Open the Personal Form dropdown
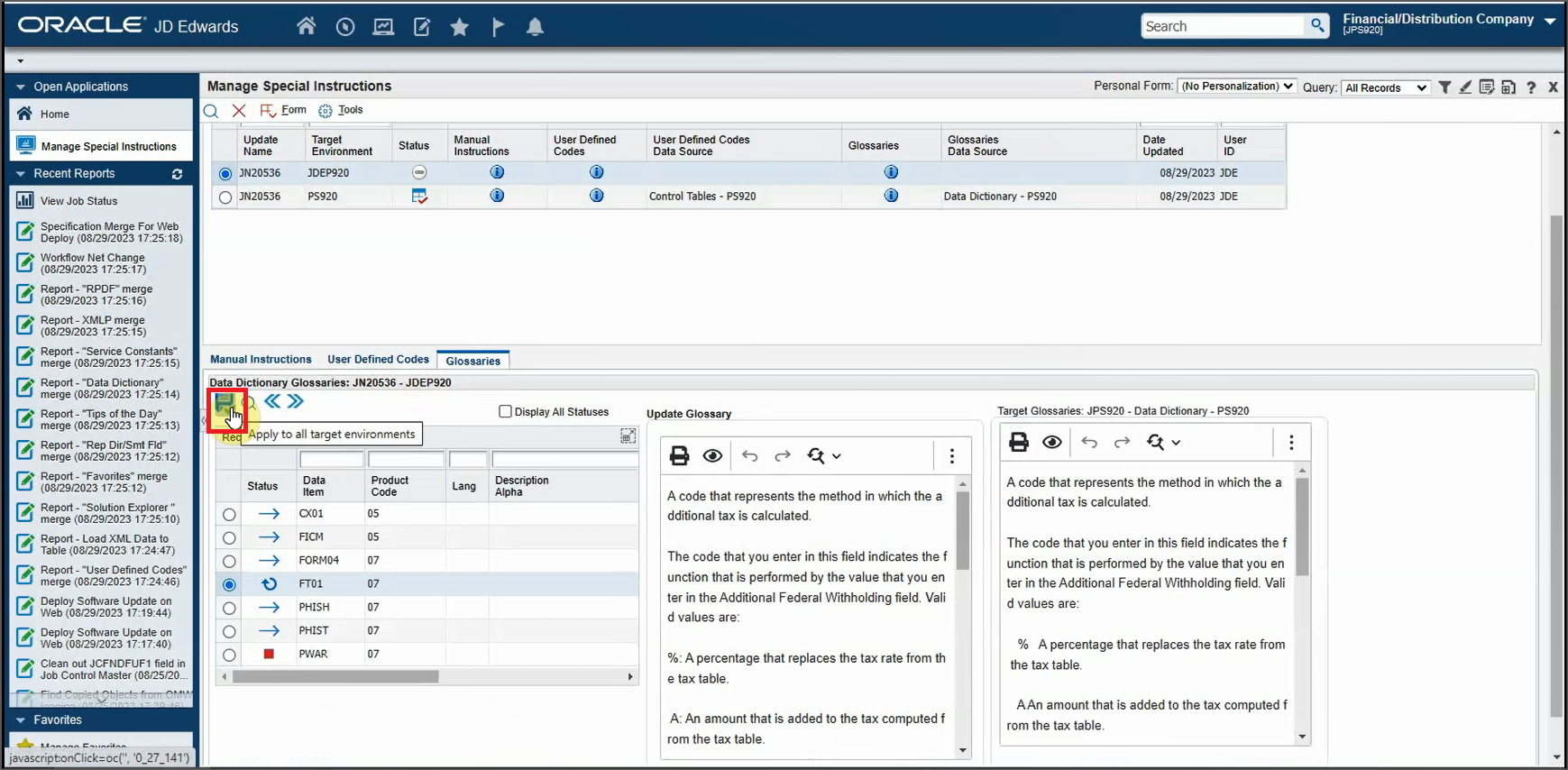Screen dimensions: 1568x770 pyautogui.click(x=1237, y=87)
